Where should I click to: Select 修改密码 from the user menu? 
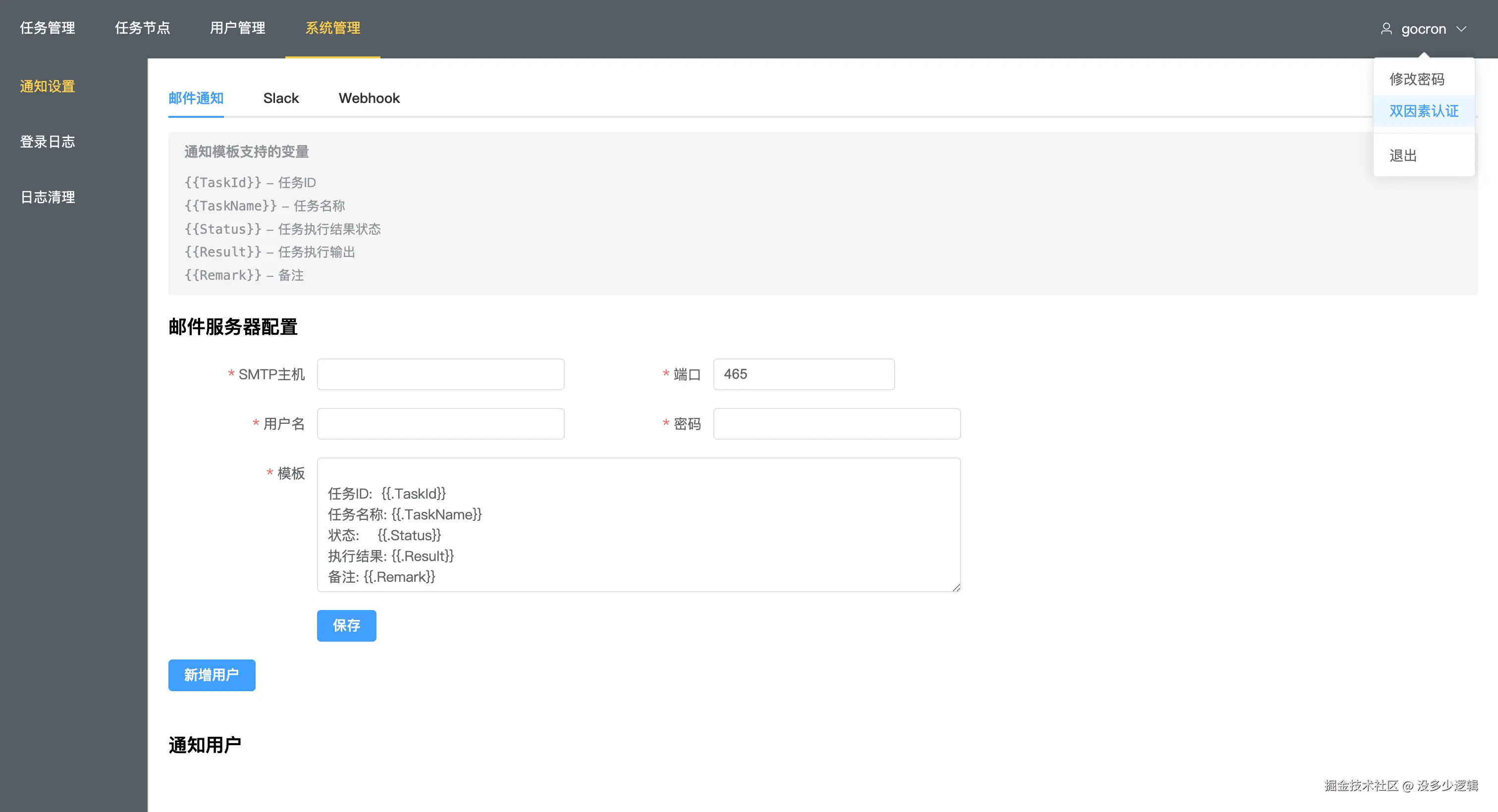tap(1417, 79)
